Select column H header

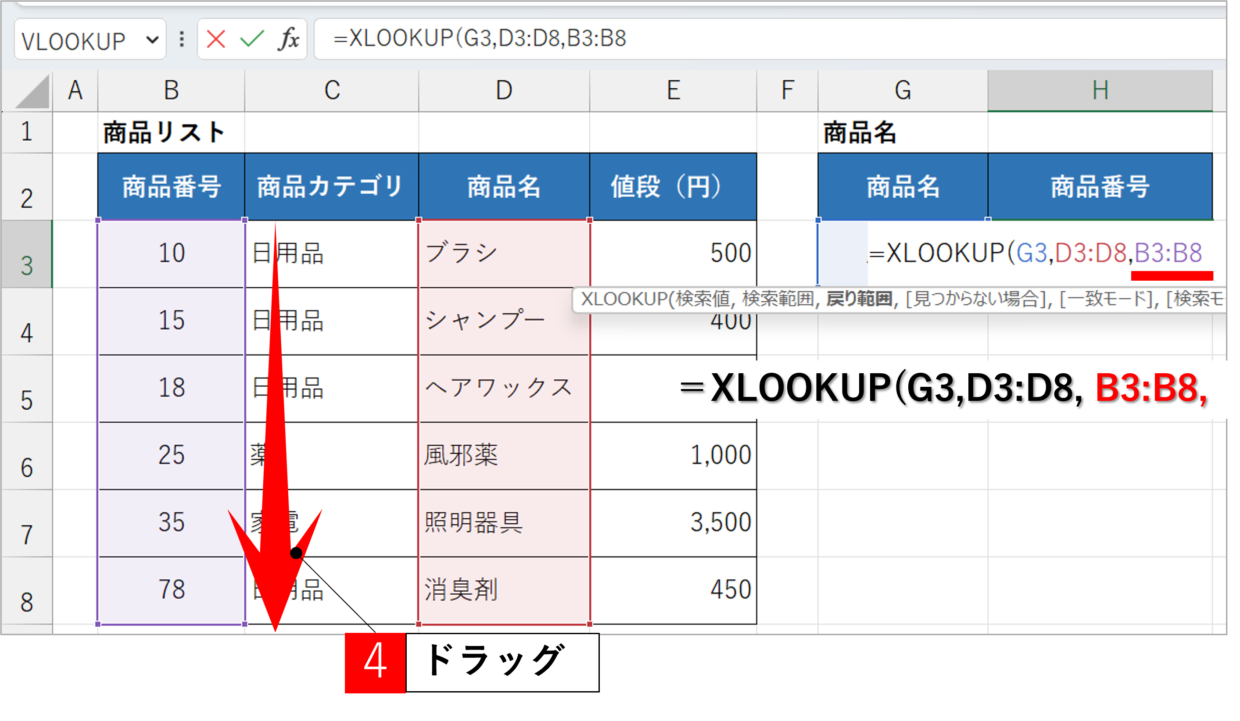[1100, 91]
